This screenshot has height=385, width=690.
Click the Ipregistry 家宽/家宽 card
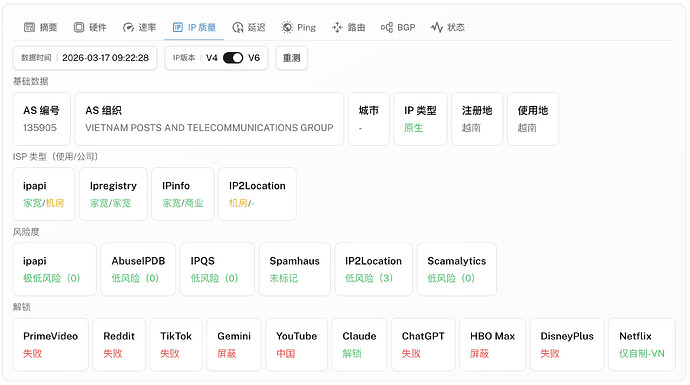(x=113, y=194)
